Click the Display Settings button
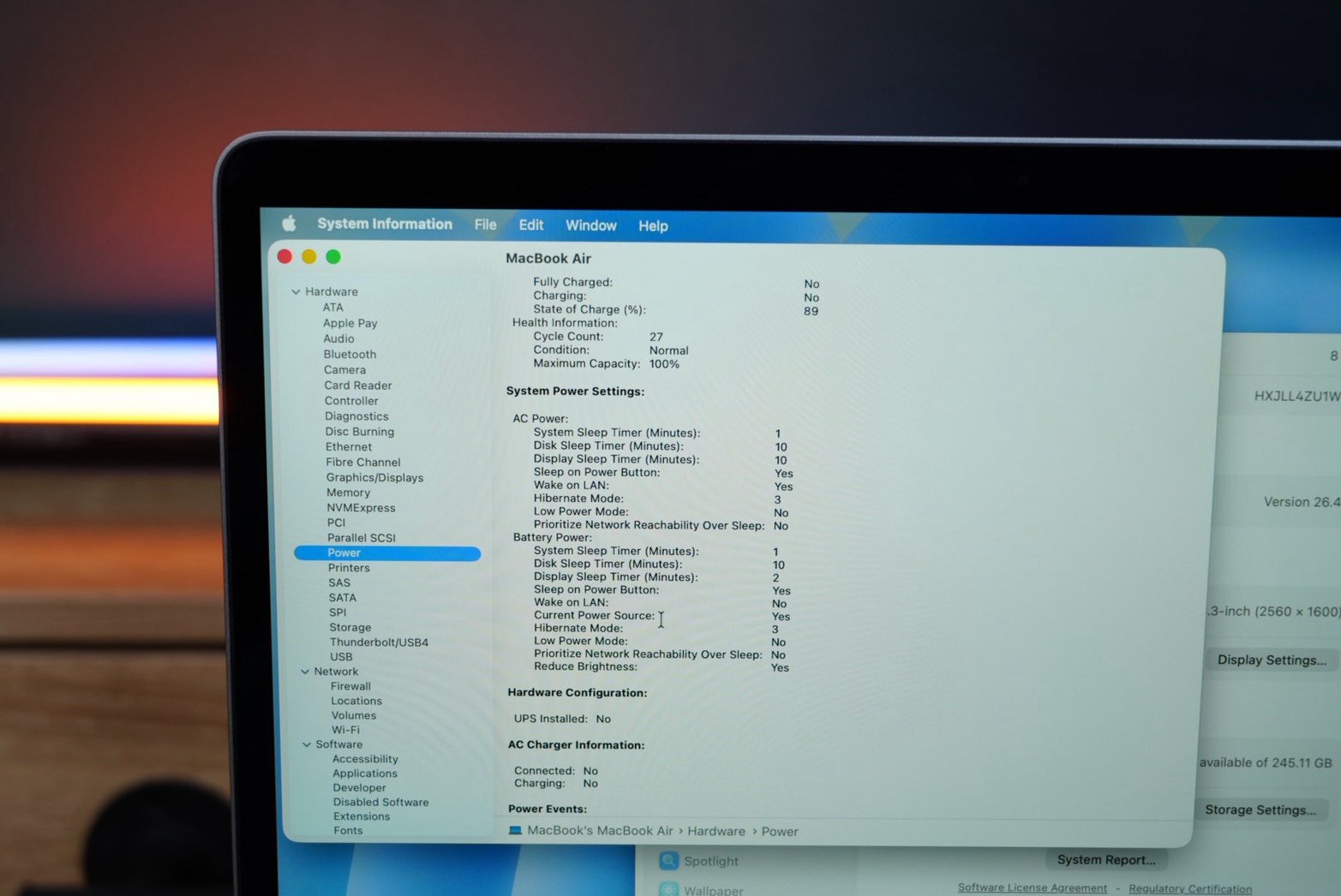This screenshot has height=896, width=1341. point(1271,660)
